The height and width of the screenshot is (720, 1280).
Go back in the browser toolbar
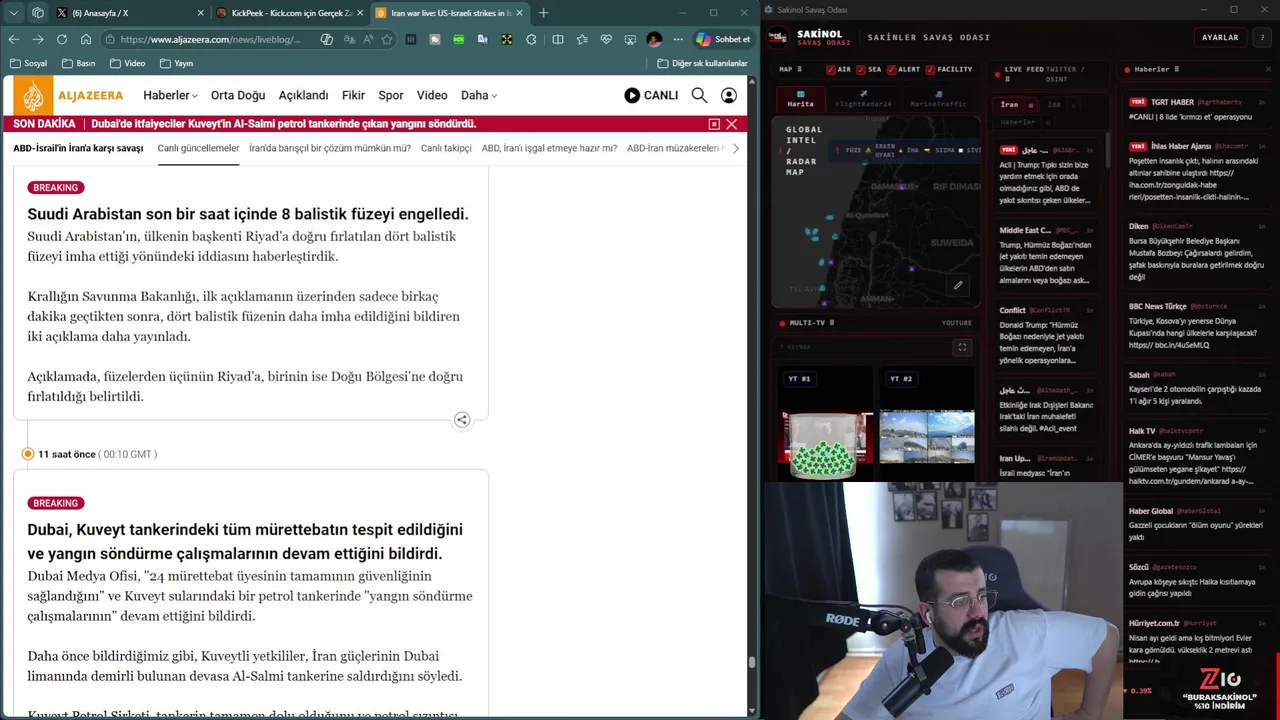(13, 39)
